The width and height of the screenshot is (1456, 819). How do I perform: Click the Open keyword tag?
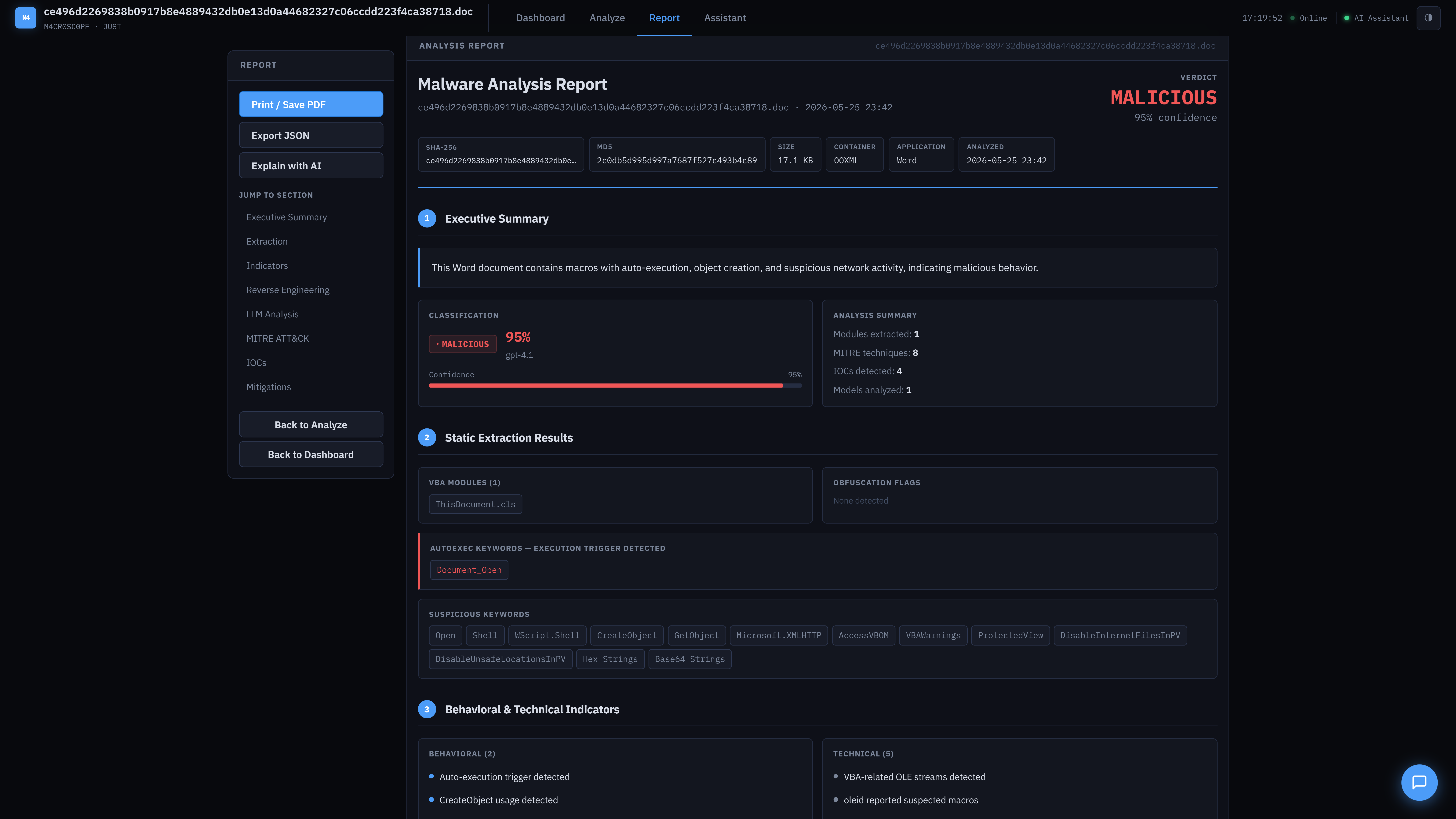coord(445,635)
